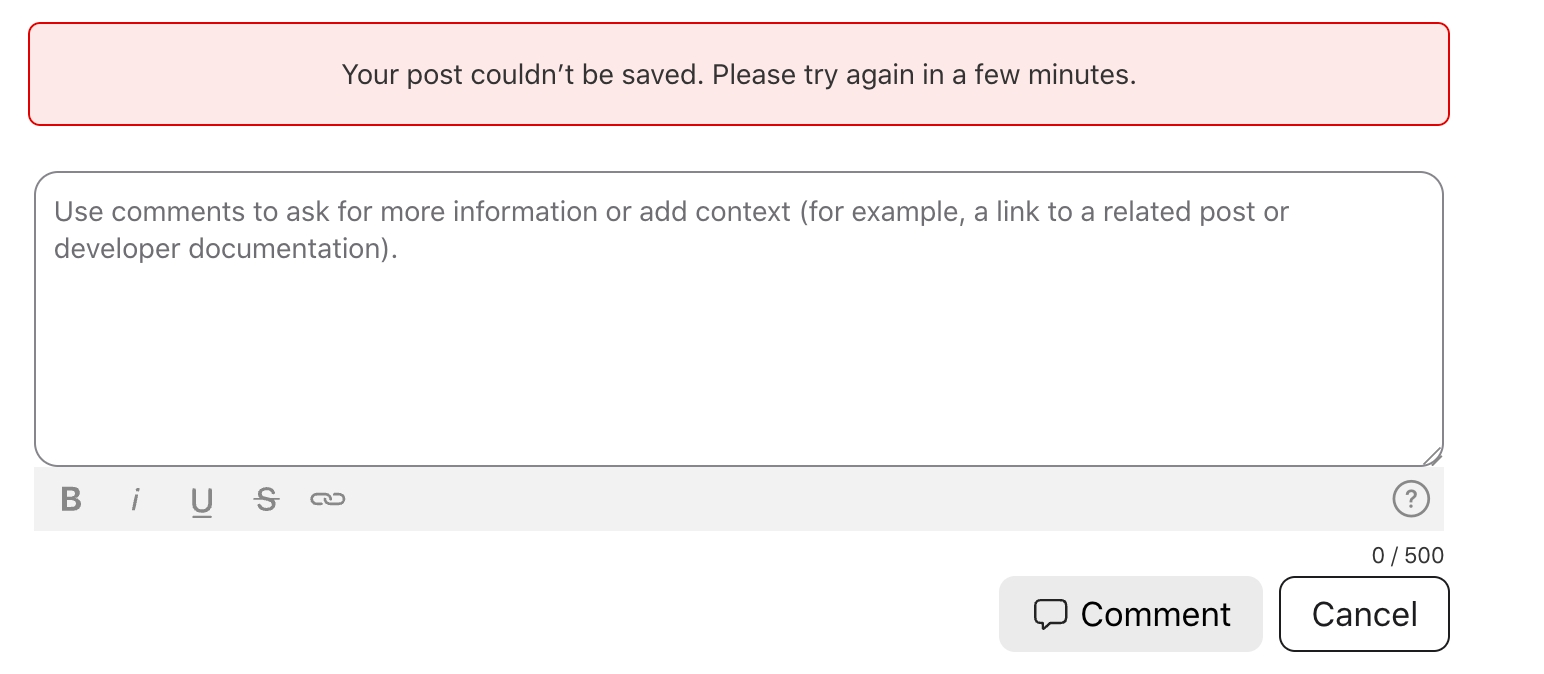
Task: Apply italic formatting using the i icon
Action: (135, 498)
